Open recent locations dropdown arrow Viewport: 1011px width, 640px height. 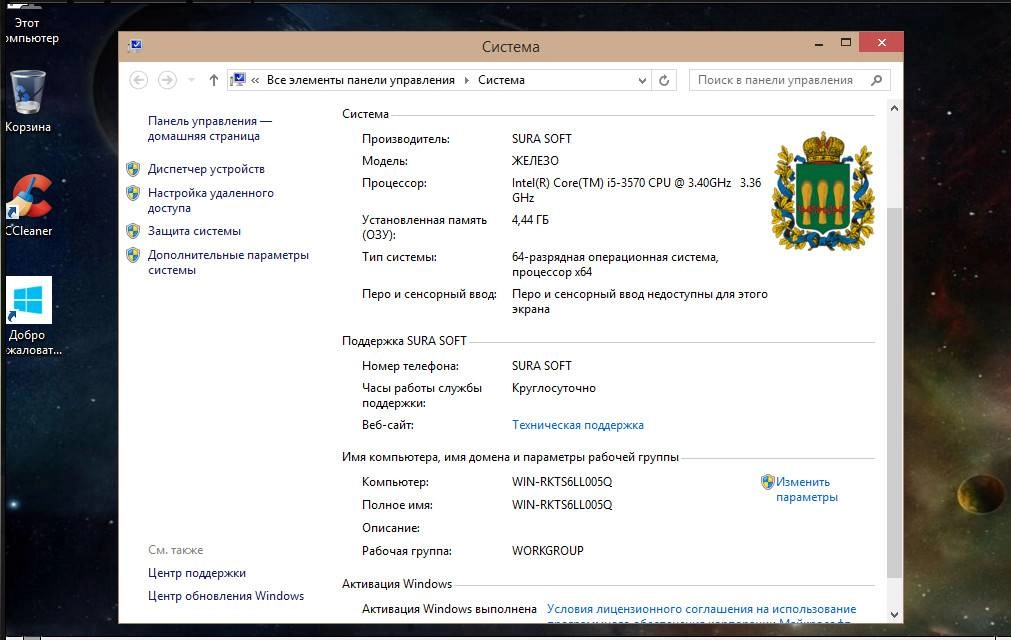pos(191,80)
